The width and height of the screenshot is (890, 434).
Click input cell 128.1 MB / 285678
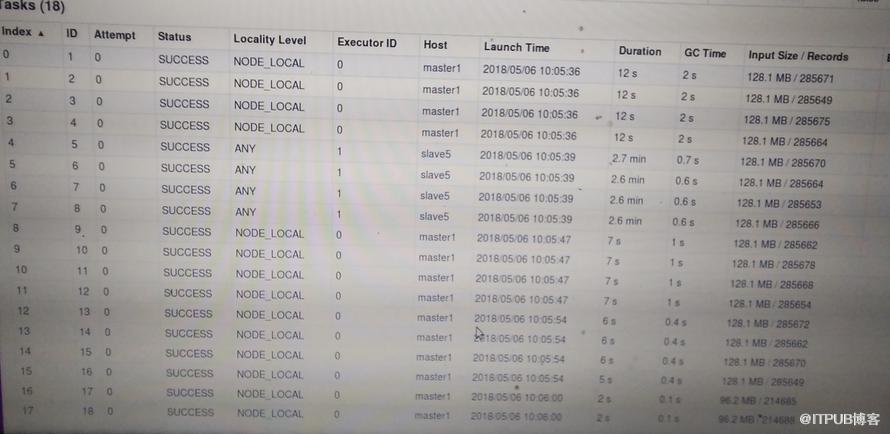pyautogui.click(x=773, y=264)
